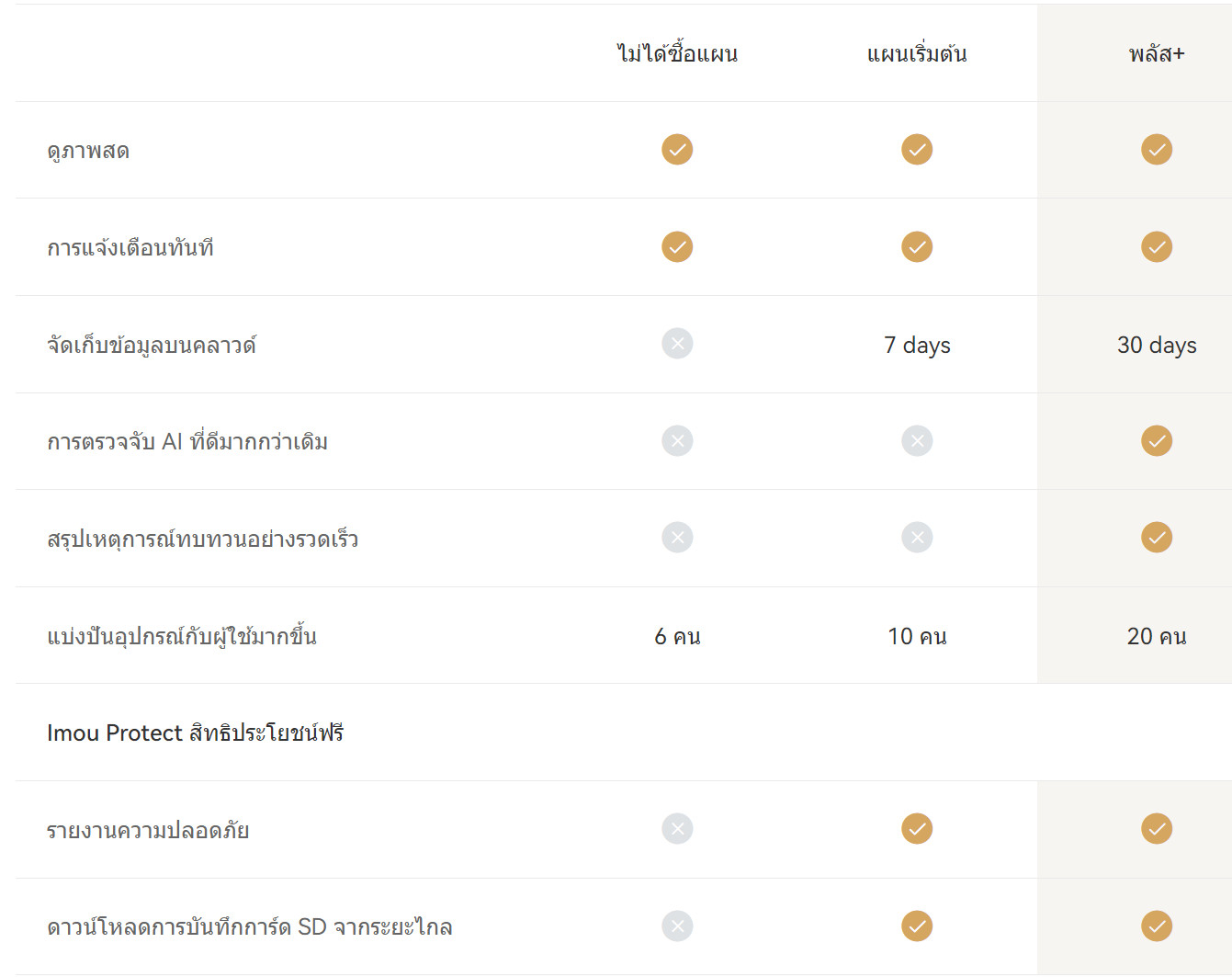Click the แบ่งปันอุปกรณ์กับผู้ใช้มากขึ้น row label
Viewport: 1232px width, 977px height.
coord(182,636)
